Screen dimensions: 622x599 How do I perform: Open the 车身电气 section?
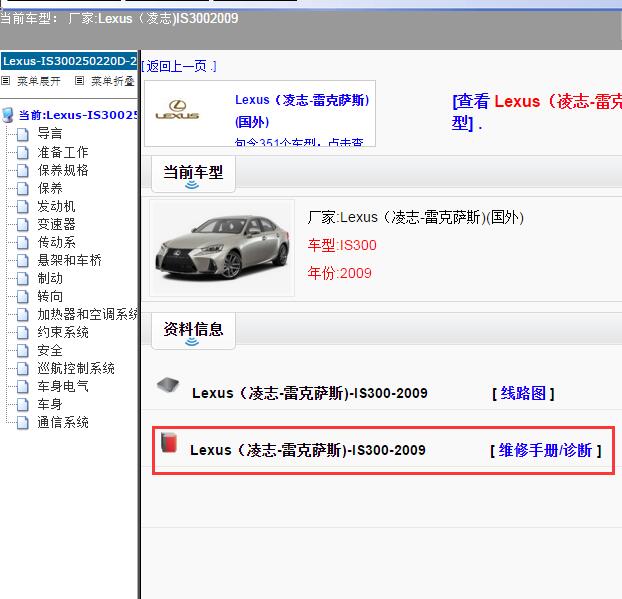tap(63, 386)
